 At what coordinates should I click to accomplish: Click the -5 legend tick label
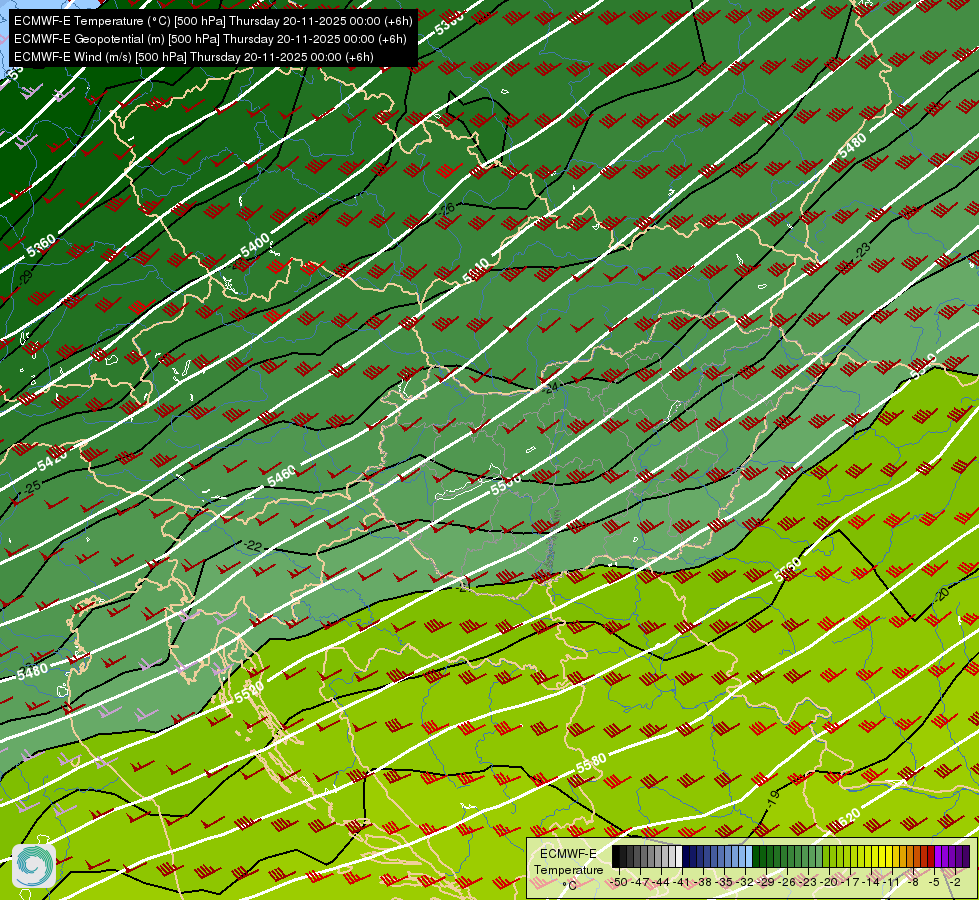933,882
